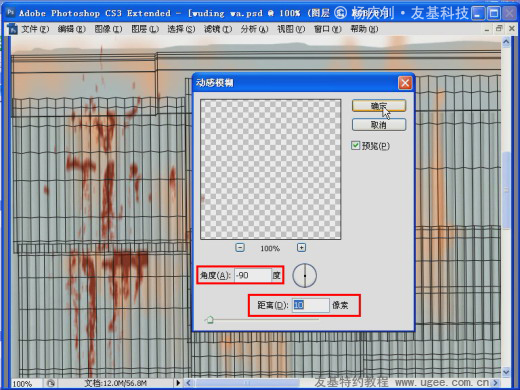Click the vertical scrollbar up arrow
The height and width of the screenshot is (390, 520).
[x=506, y=42]
